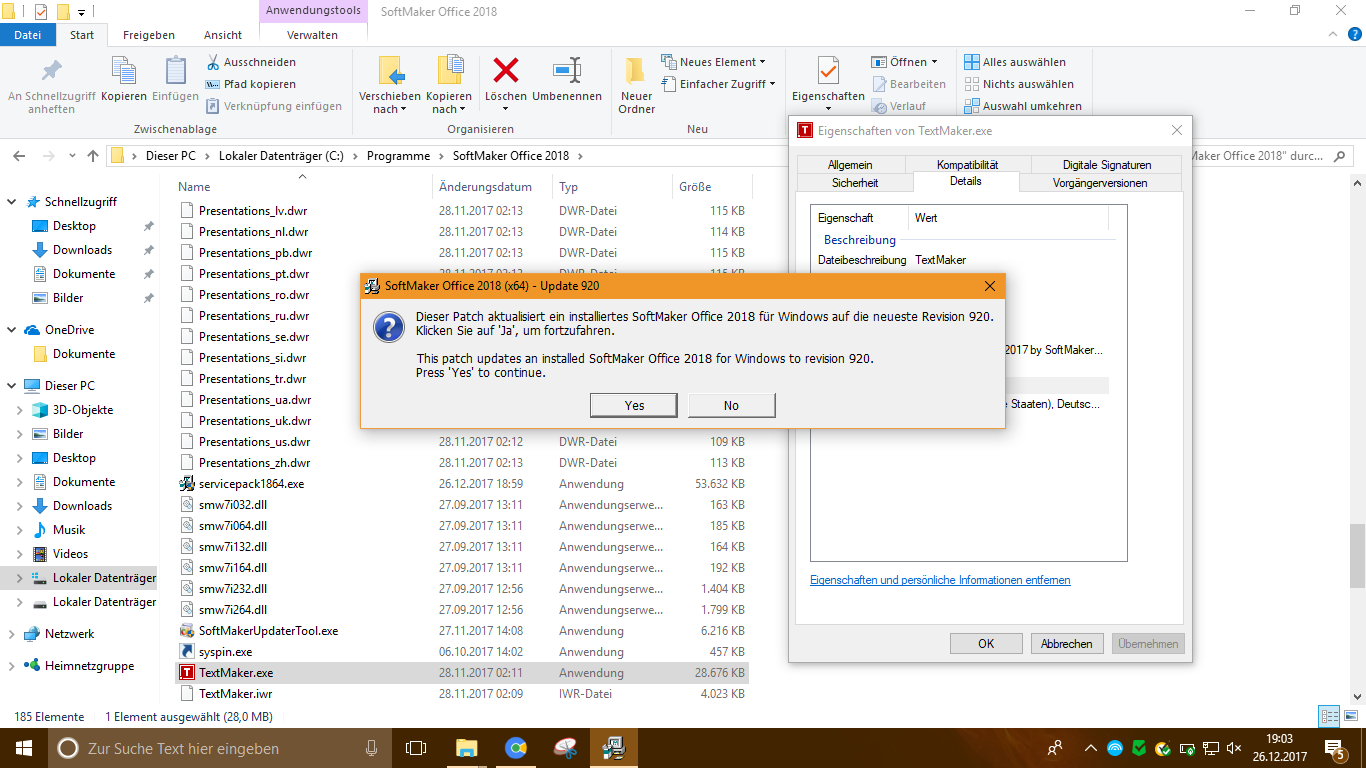Screen dimensions: 1366x768
Task: Click Pfad kopieren in the ribbon
Action: coord(251,84)
